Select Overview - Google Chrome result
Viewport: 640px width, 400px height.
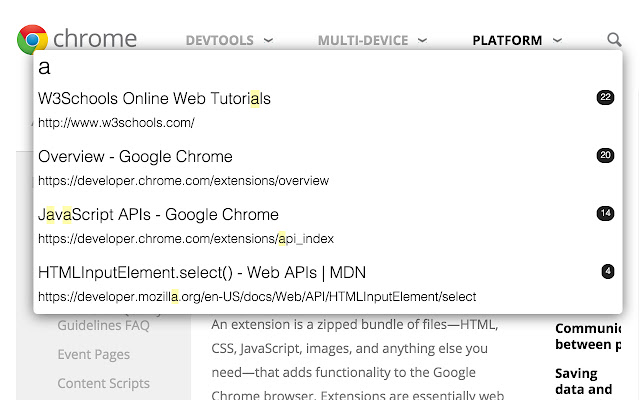coord(135,157)
